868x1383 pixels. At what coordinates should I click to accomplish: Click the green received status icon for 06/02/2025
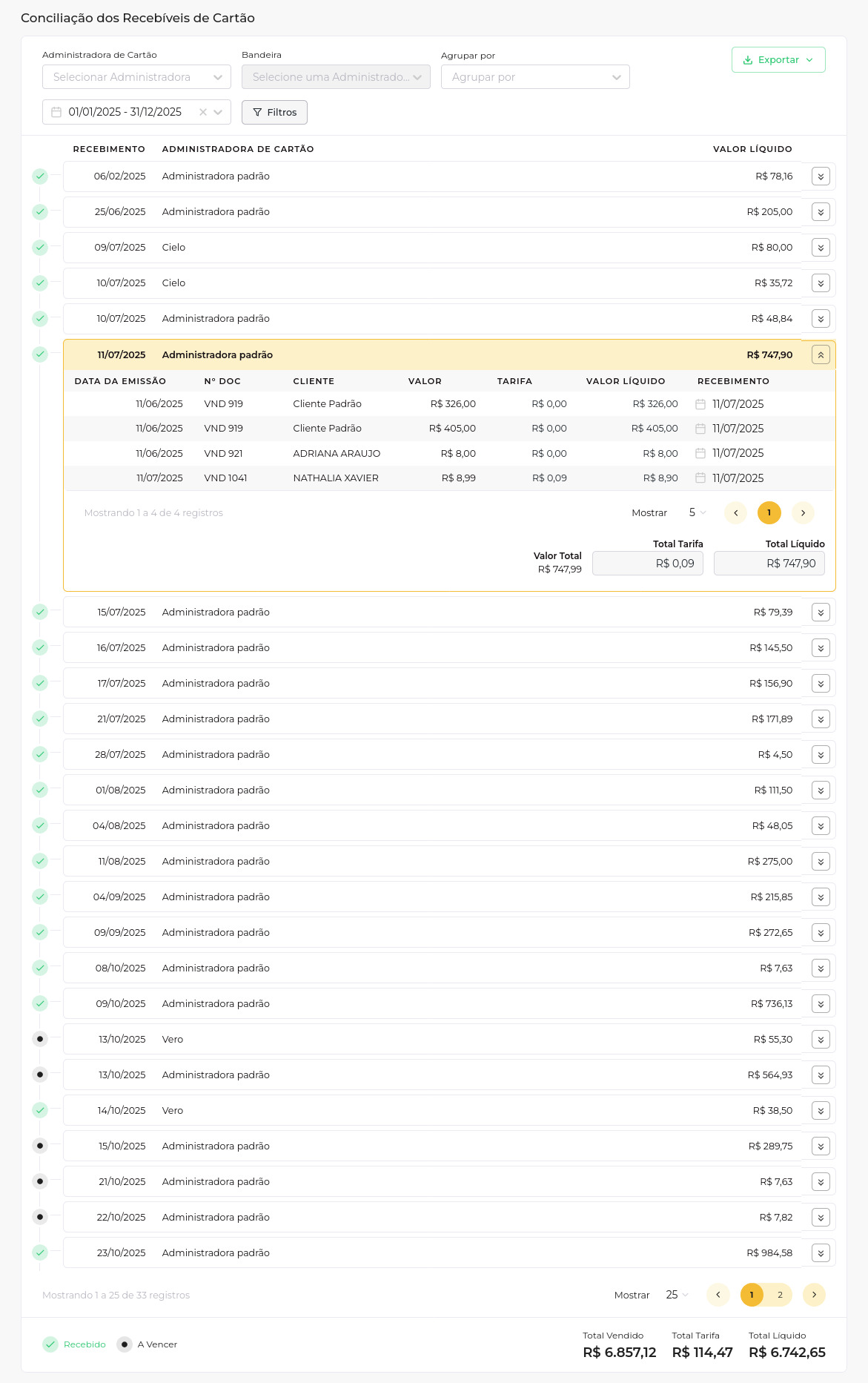tap(40, 176)
